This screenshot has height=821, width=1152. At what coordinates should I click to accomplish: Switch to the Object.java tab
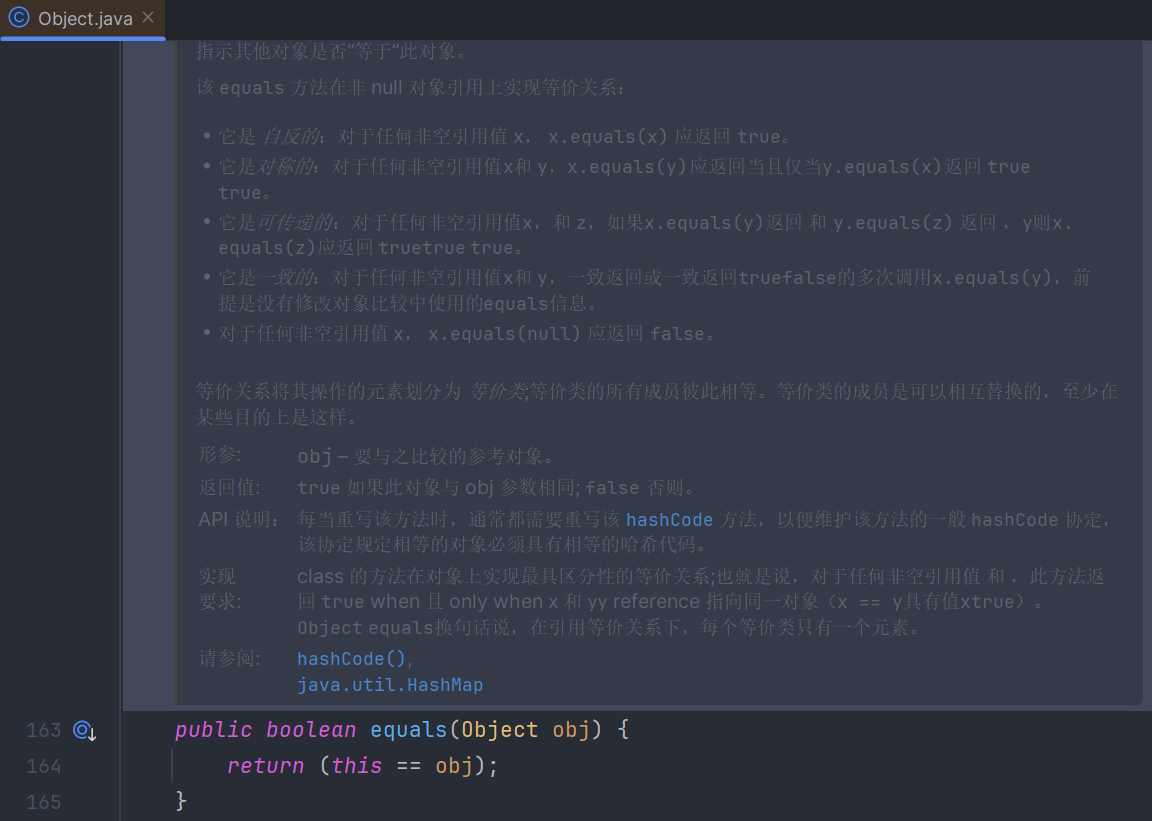(x=85, y=19)
